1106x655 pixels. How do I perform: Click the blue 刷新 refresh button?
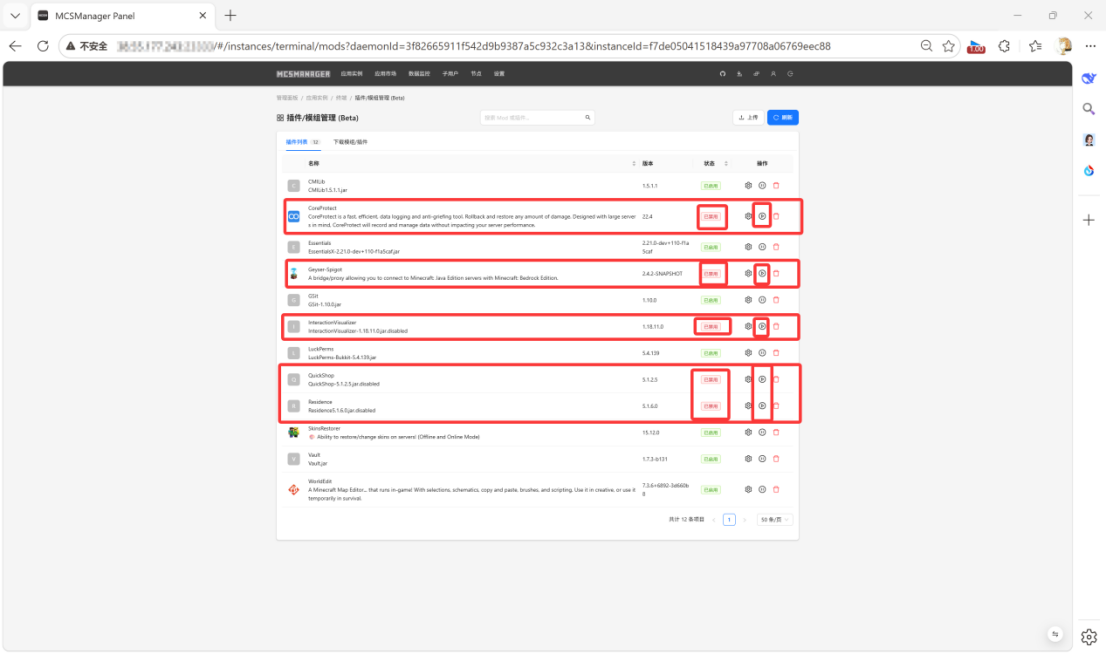[x=783, y=118]
